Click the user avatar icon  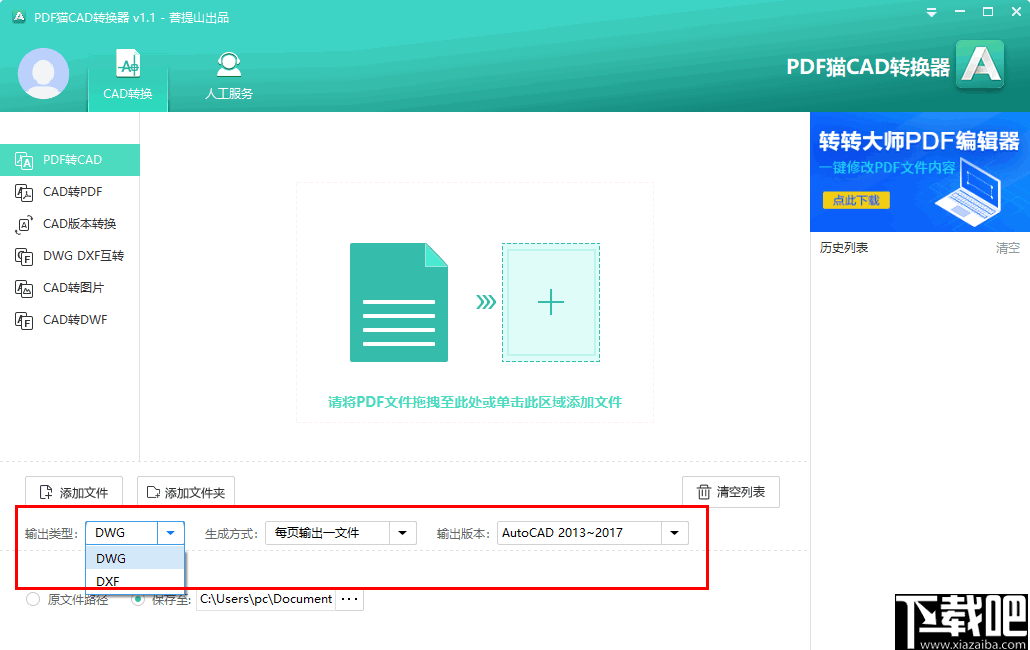(43, 74)
